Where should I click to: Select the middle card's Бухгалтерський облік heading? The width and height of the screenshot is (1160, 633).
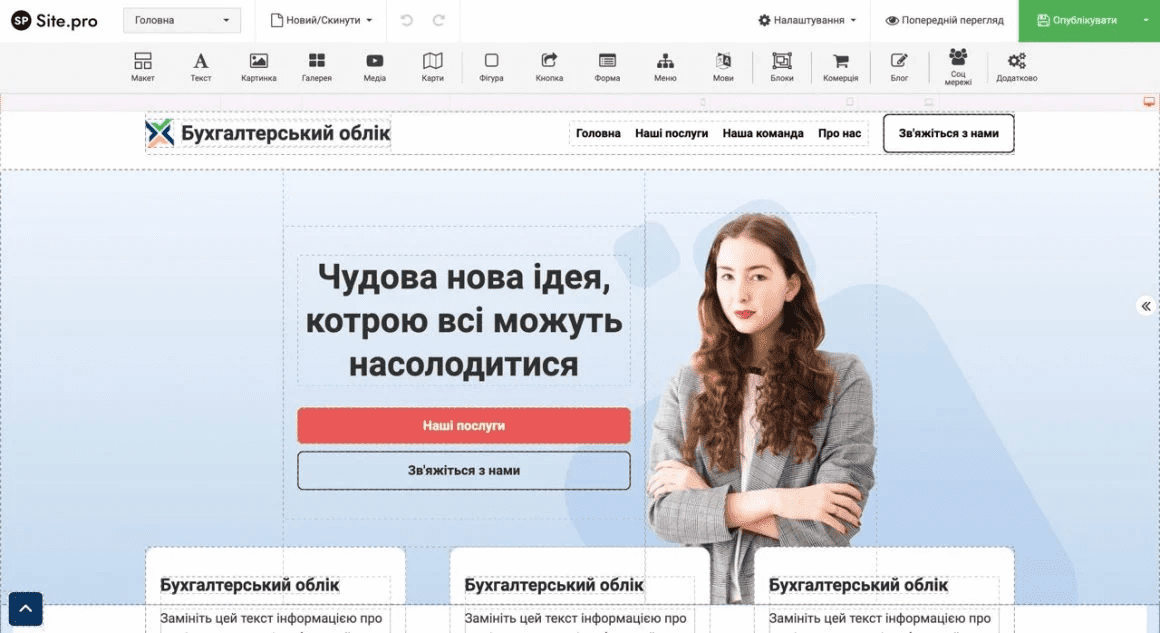point(554,585)
